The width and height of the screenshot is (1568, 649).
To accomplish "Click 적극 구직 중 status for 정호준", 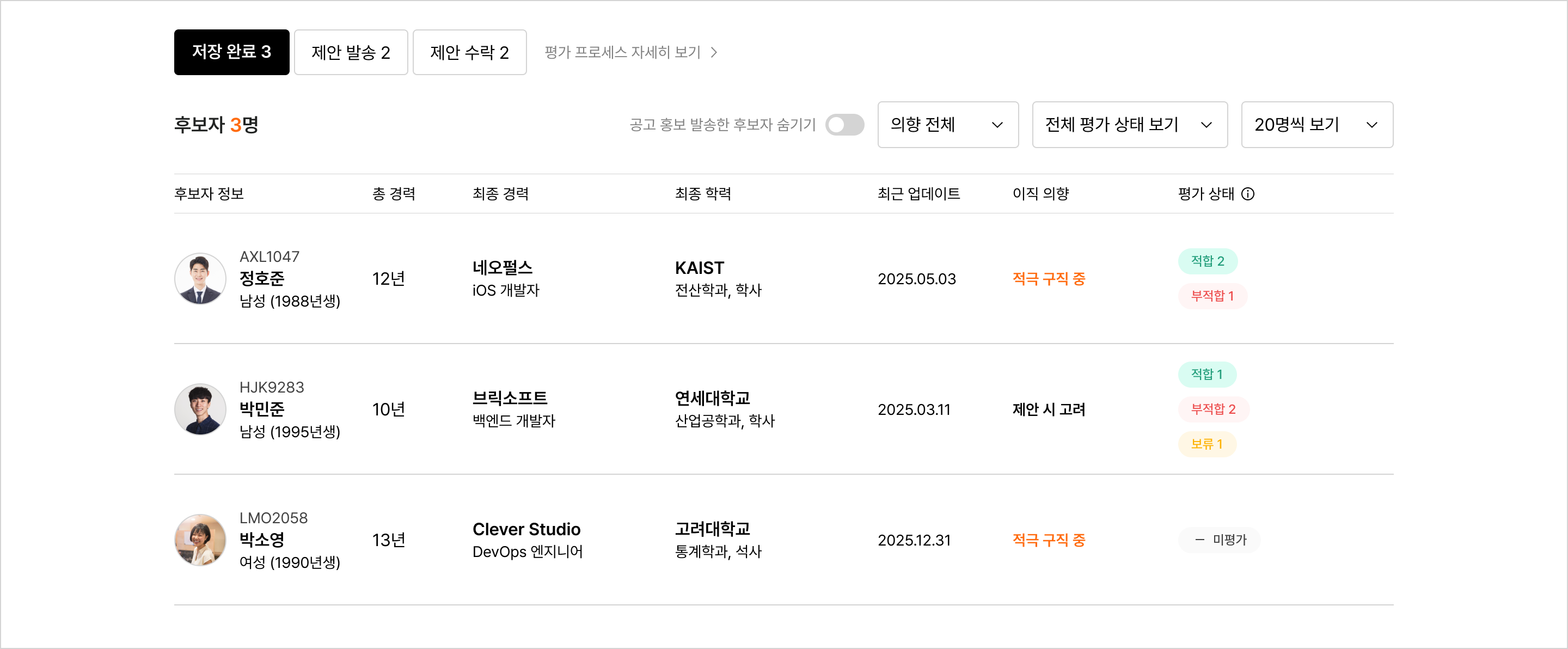I will (1049, 279).
